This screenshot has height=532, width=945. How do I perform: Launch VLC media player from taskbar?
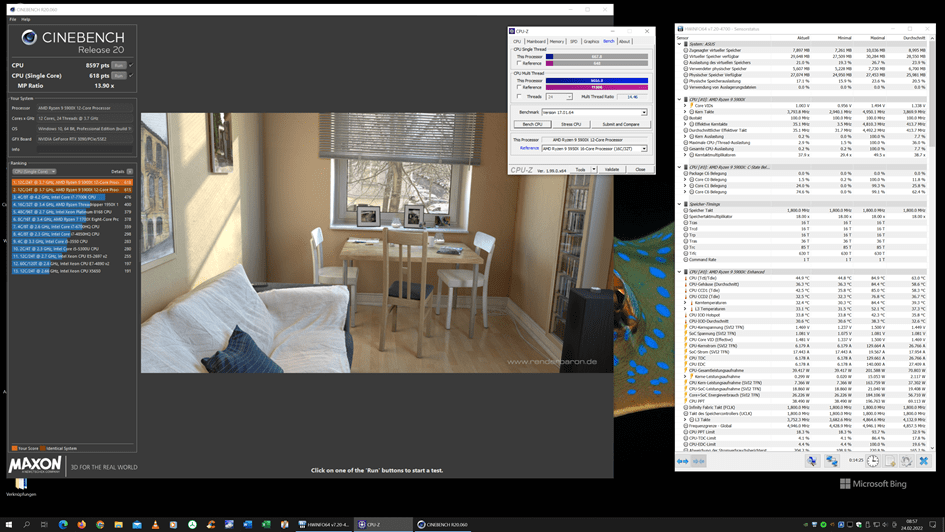pyautogui.click(x=155, y=524)
